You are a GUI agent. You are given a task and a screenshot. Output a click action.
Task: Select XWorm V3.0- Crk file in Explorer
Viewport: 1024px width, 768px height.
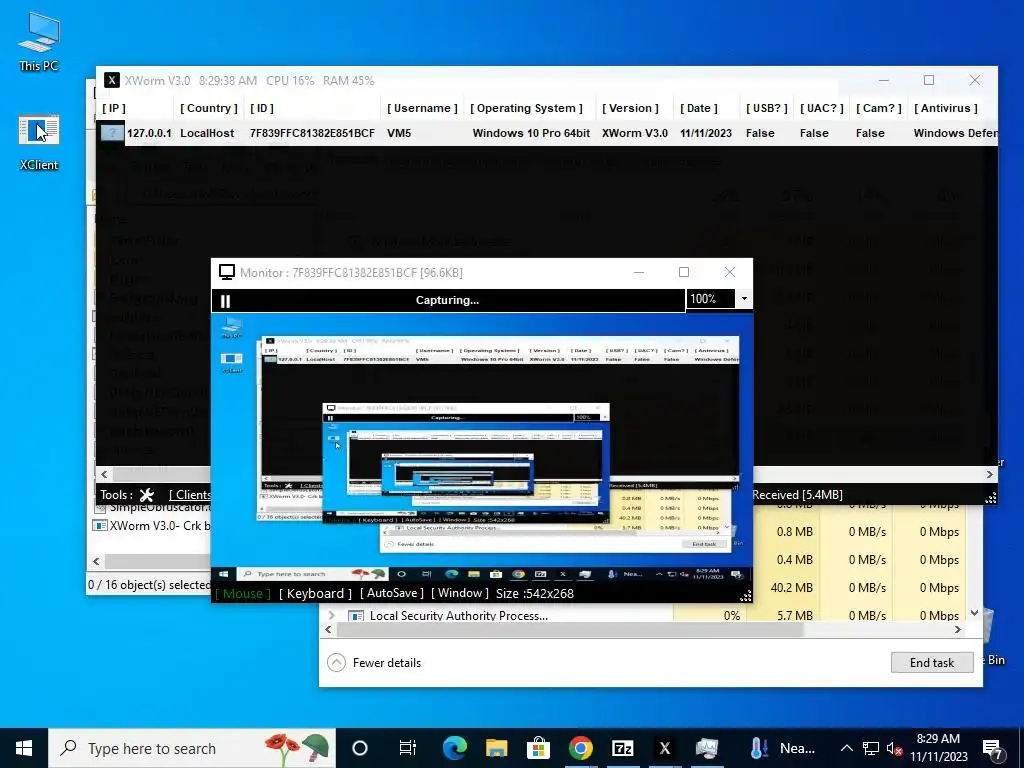(x=153, y=526)
